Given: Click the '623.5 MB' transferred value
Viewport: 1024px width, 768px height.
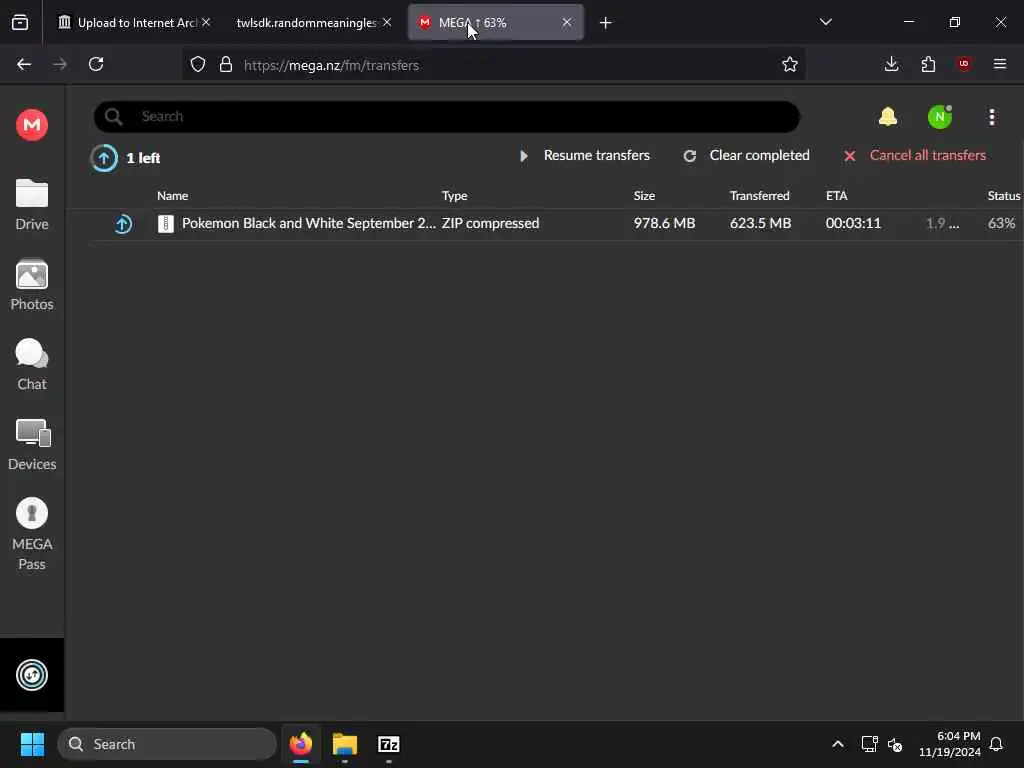Looking at the screenshot, I should [760, 223].
